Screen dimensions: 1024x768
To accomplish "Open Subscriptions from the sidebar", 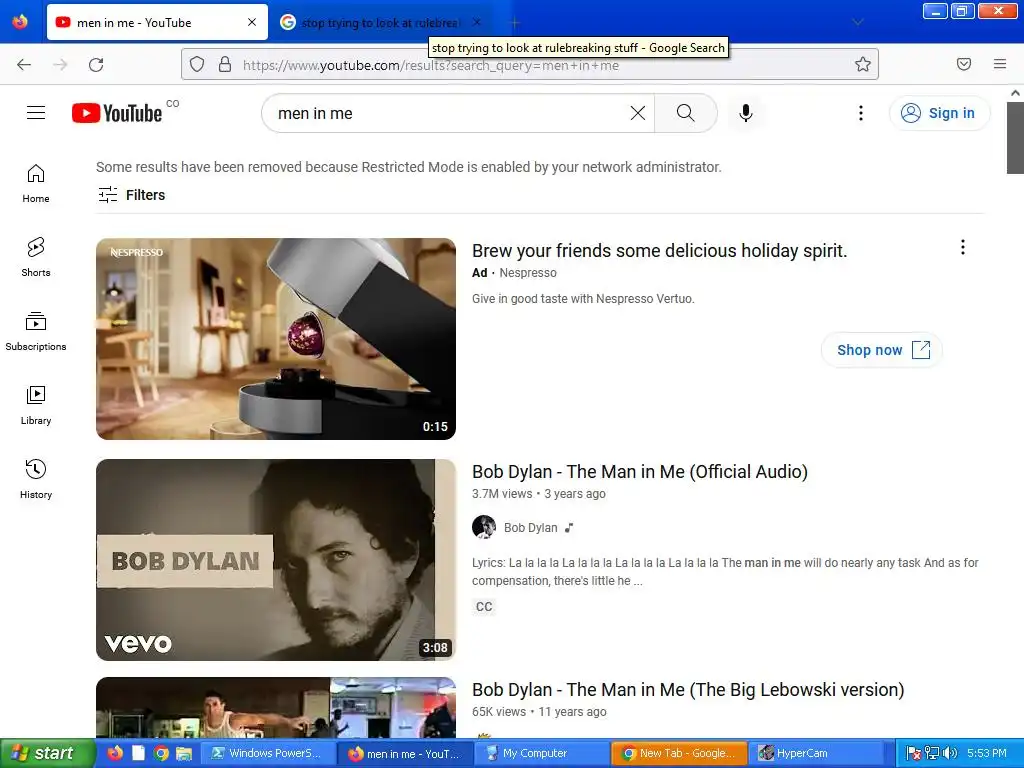I will (x=36, y=331).
